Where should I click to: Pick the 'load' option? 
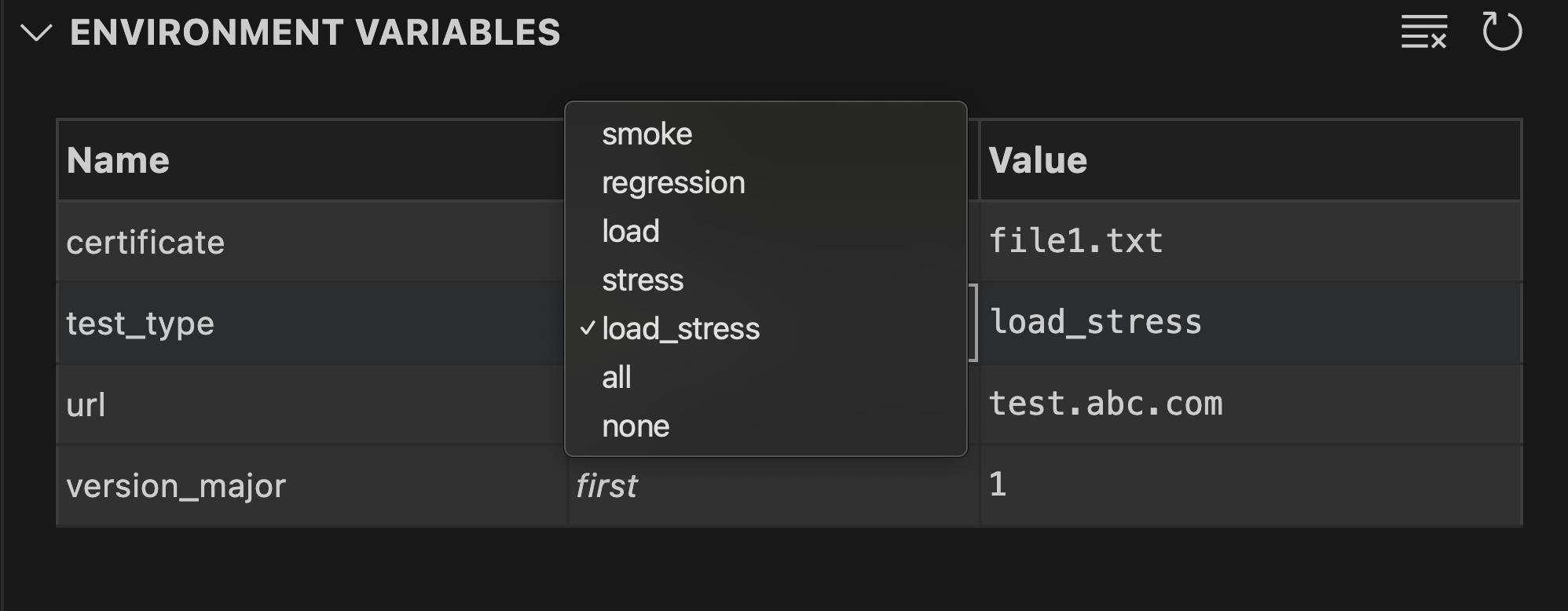[x=630, y=232]
